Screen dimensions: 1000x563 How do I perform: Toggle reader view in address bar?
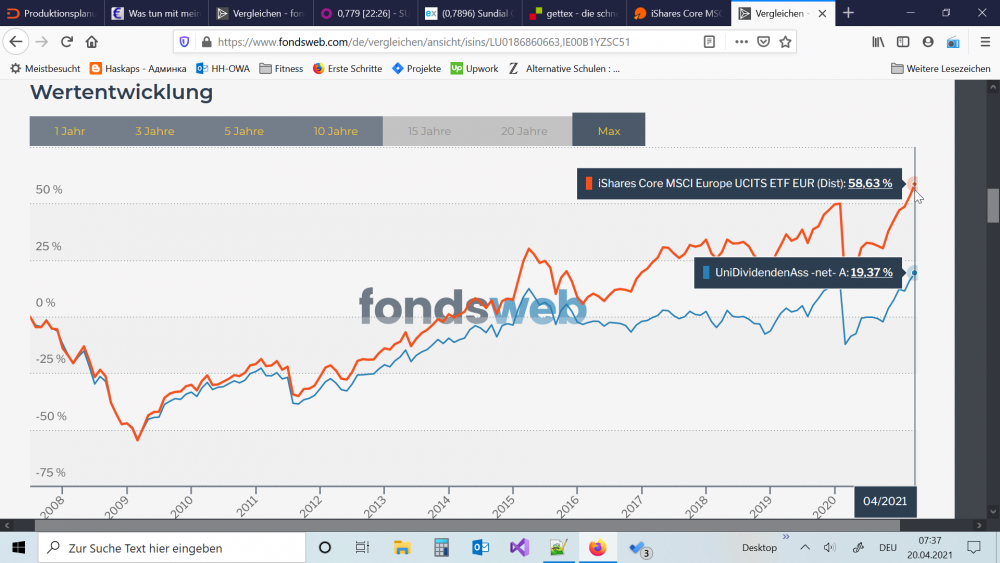coord(709,42)
